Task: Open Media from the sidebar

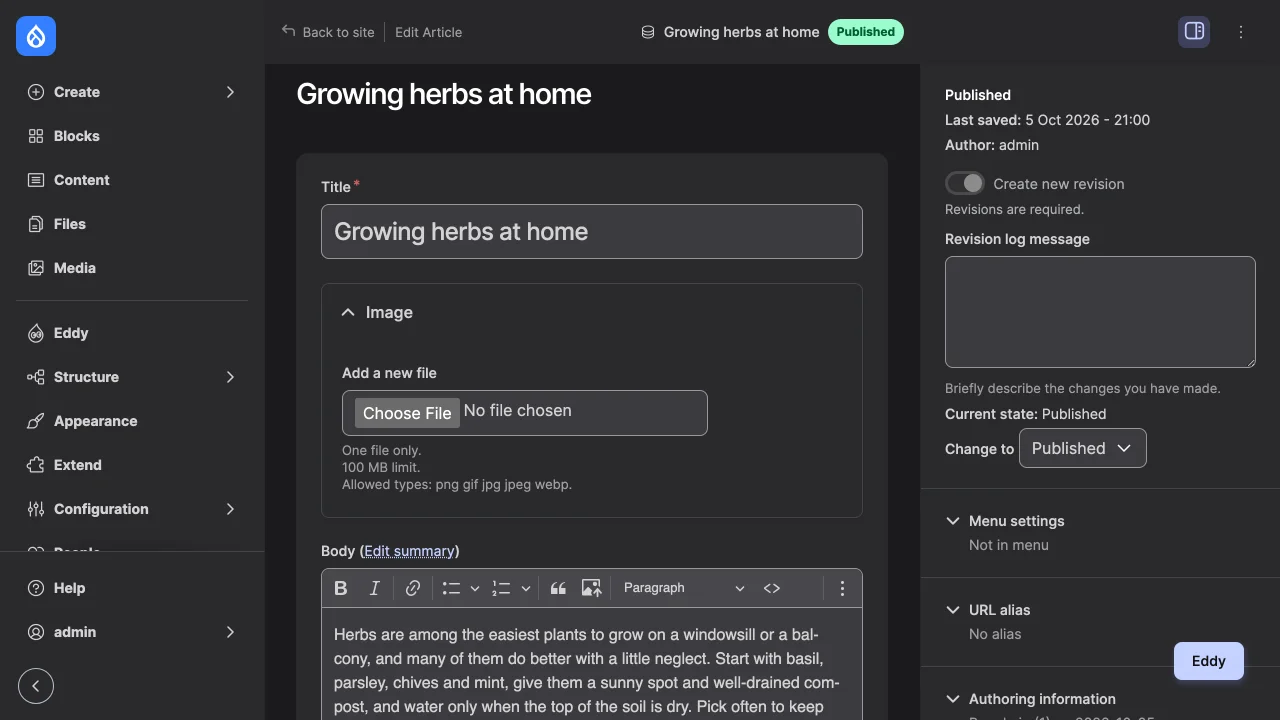Action: (132, 268)
